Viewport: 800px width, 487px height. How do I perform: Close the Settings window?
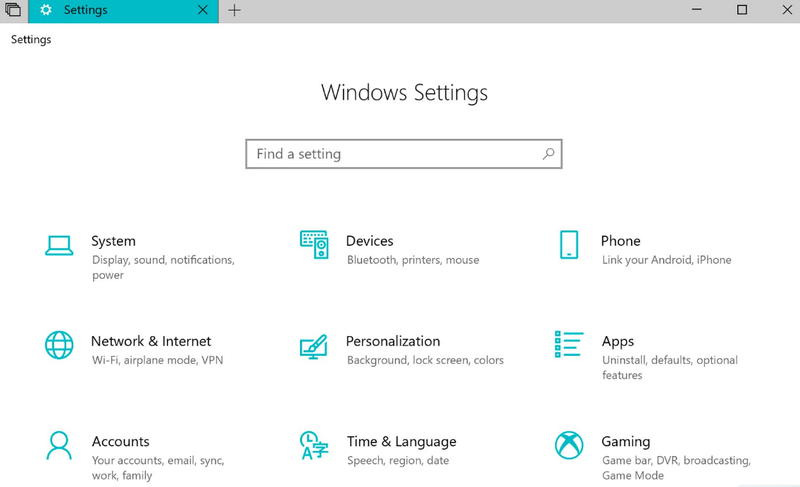787,10
